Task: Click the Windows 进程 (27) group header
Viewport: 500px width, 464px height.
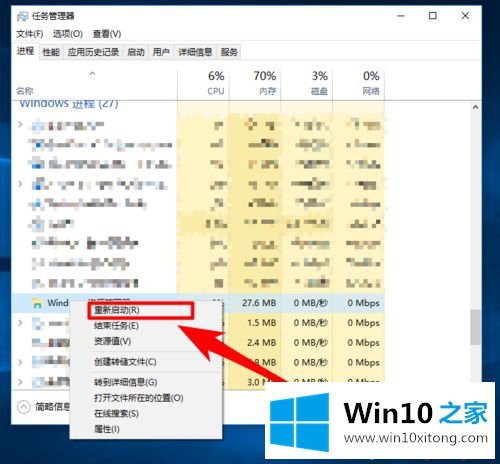Action: point(69,104)
